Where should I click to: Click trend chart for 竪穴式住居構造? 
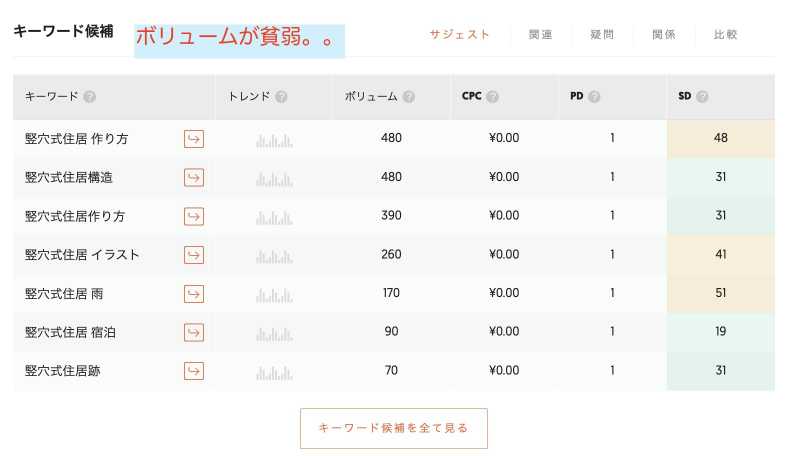pos(274,178)
